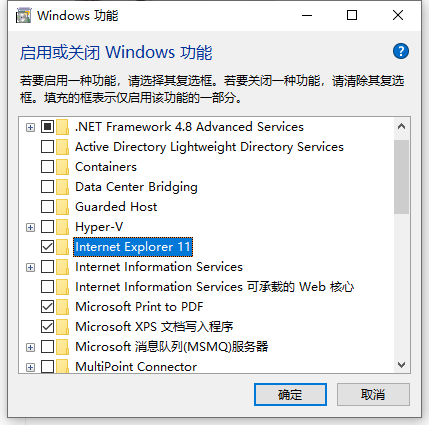Cancel with the 取消 button
Viewport: 429px width, 425px height.
click(x=373, y=395)
